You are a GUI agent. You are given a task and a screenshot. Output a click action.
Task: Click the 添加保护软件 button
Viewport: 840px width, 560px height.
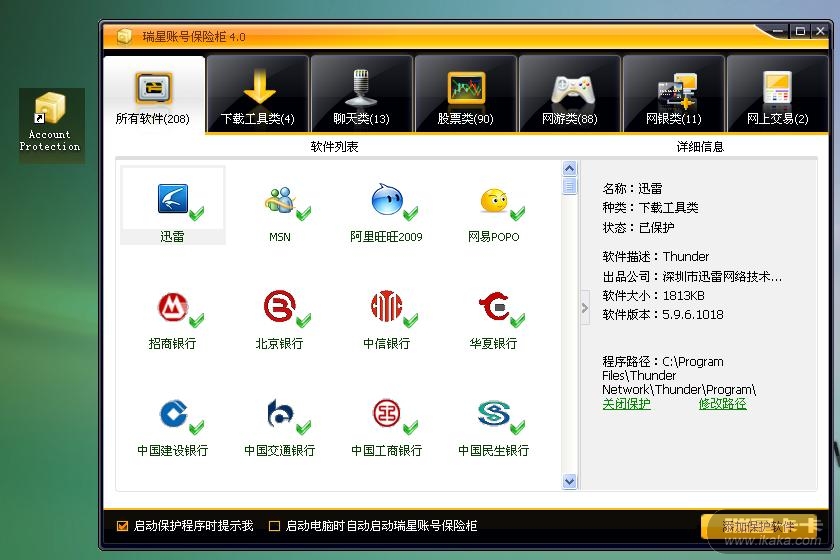pos(759,526)
